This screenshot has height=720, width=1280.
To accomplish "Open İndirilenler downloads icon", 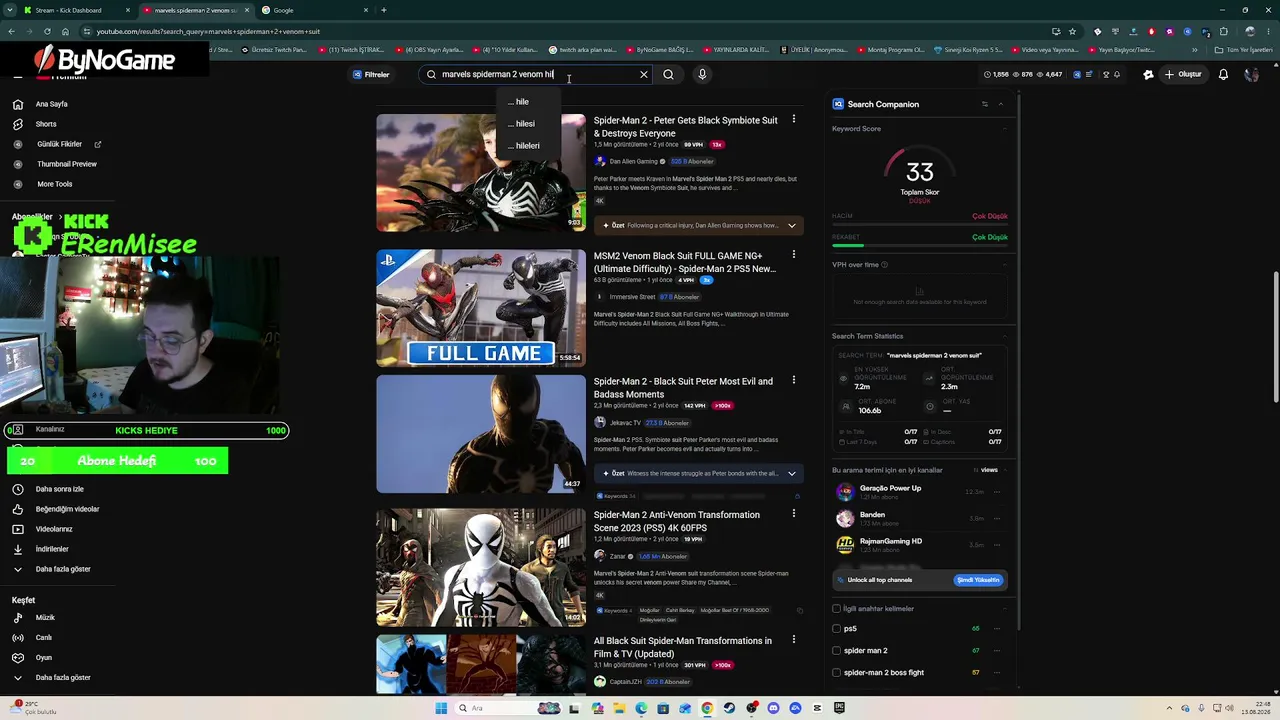I will 18,549.
